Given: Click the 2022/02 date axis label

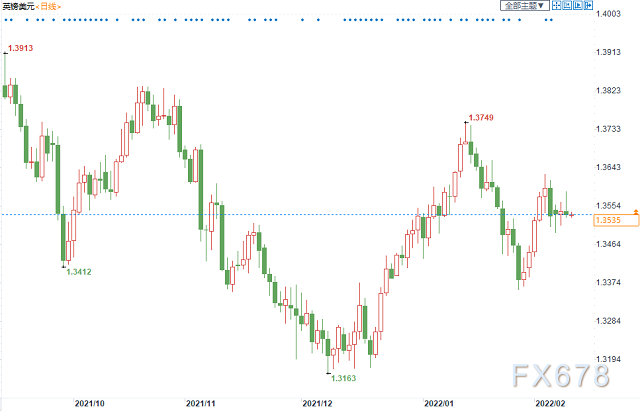Looking at the screenshot, I should coord(550,404).
